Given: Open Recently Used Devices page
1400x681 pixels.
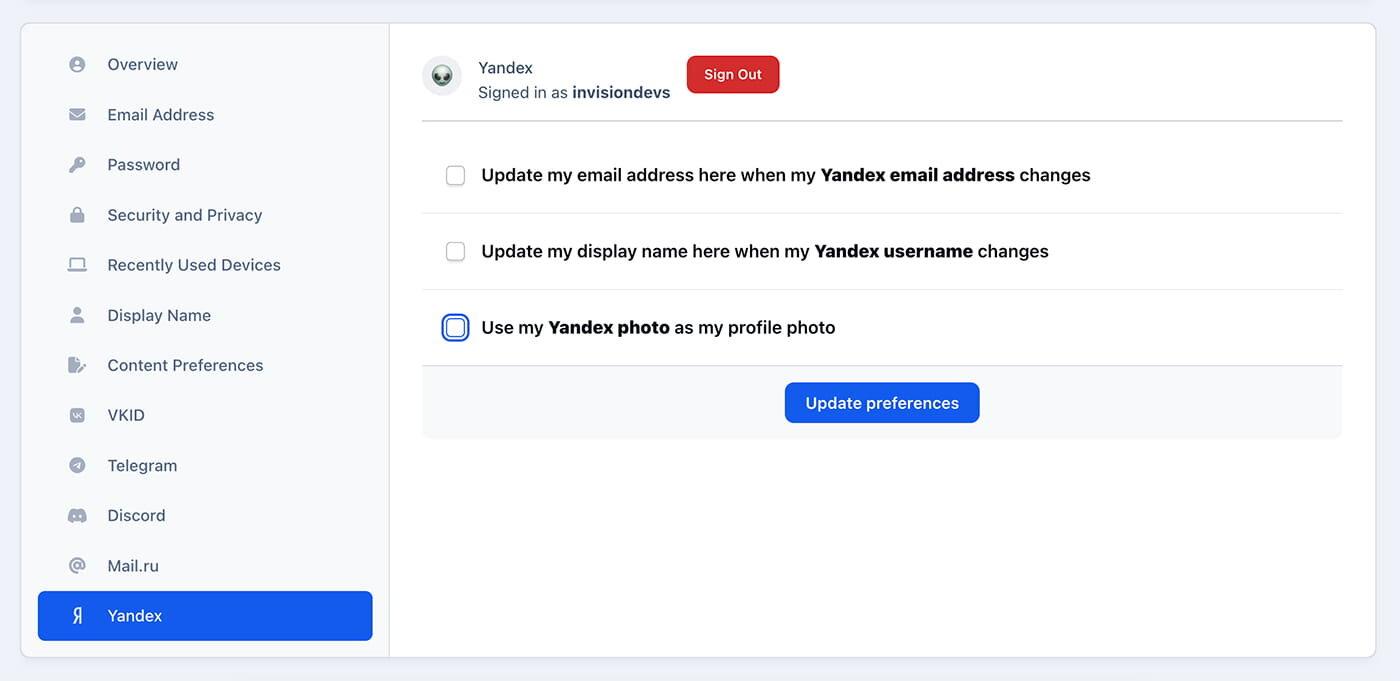Looking at the screenshot, I should [x=193, y=265].
